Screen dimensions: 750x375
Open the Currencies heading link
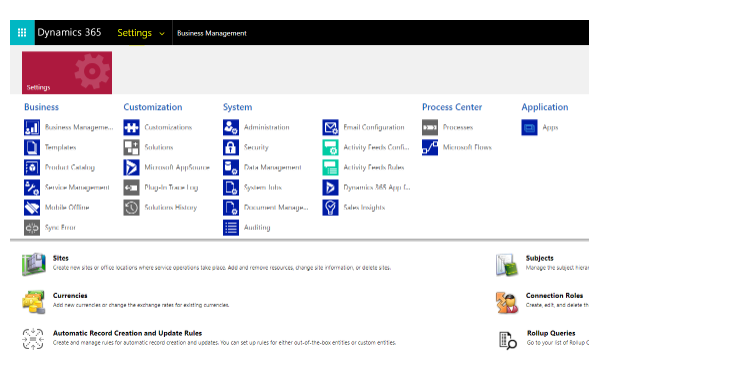70,296
